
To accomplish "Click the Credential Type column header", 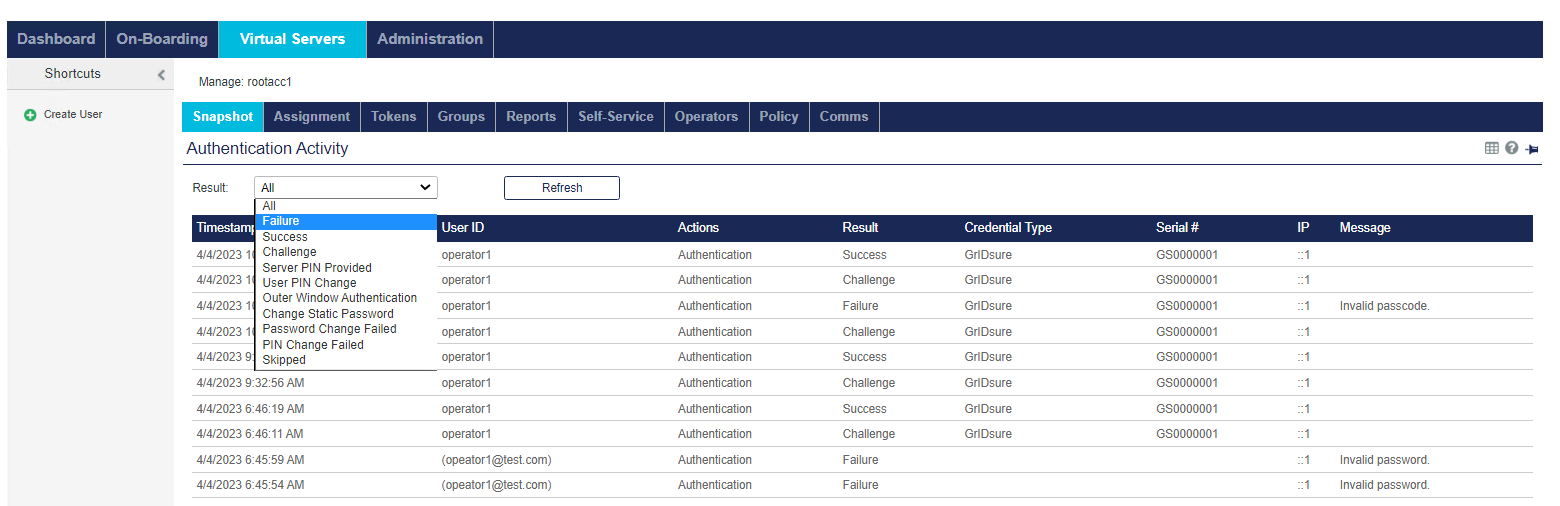I will (x=1008, y=228).
